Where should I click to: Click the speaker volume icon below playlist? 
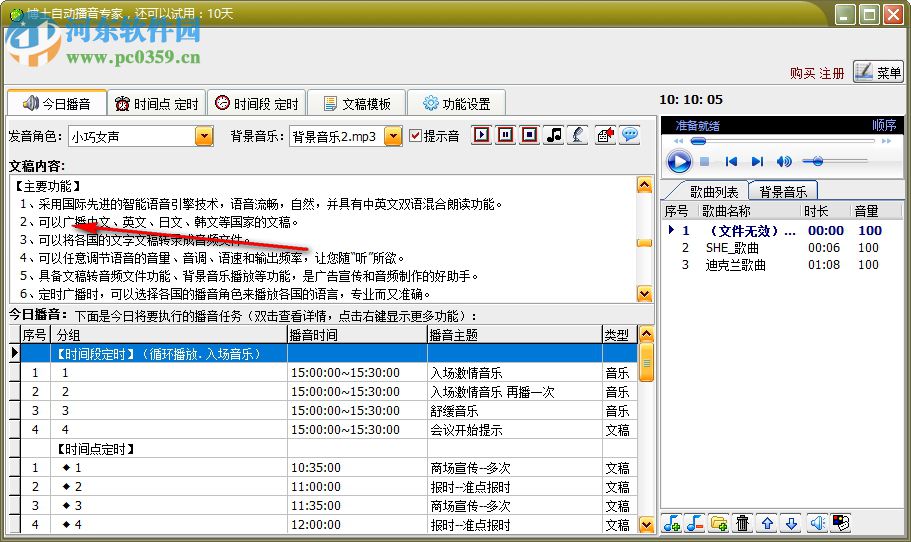(x=817, y=523)
